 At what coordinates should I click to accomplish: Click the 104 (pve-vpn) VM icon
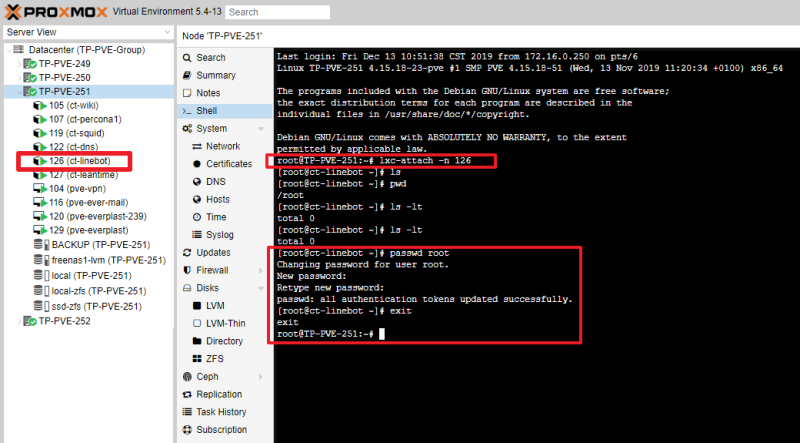point(40,188)
